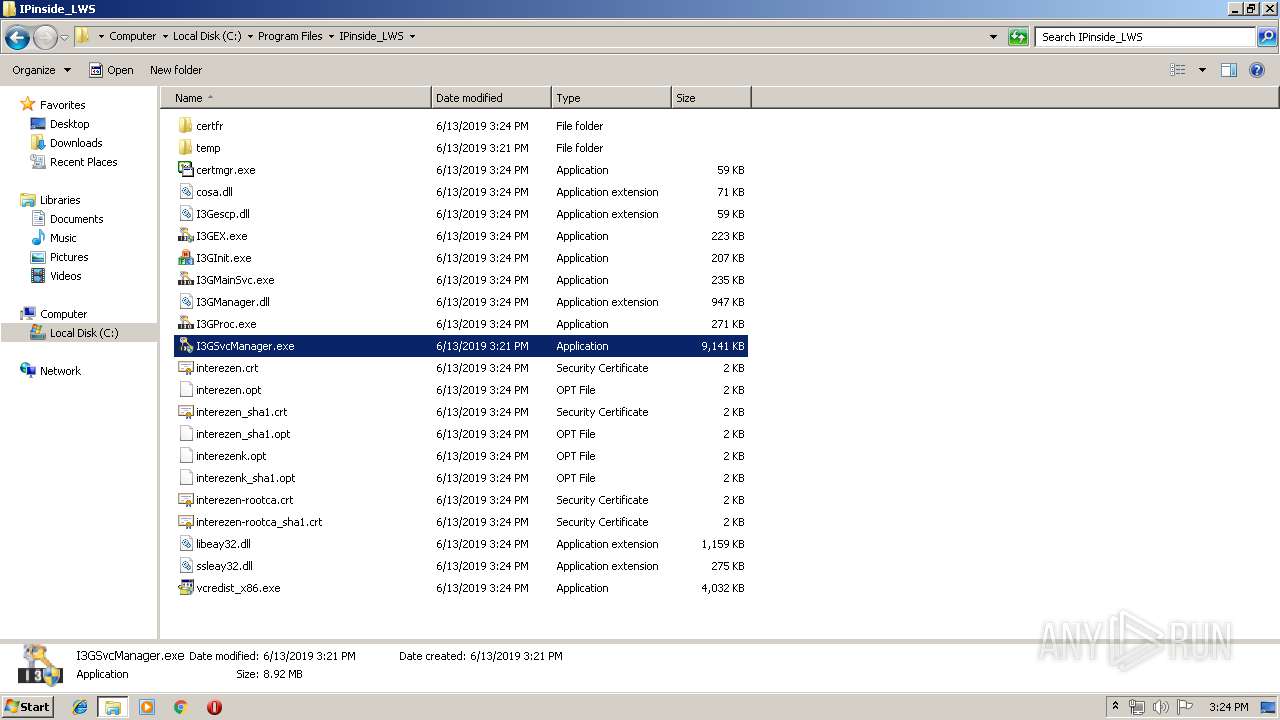Click the Search IPinside_LWS input field
Screen dimensions: 1280x720
[1146, 37]
